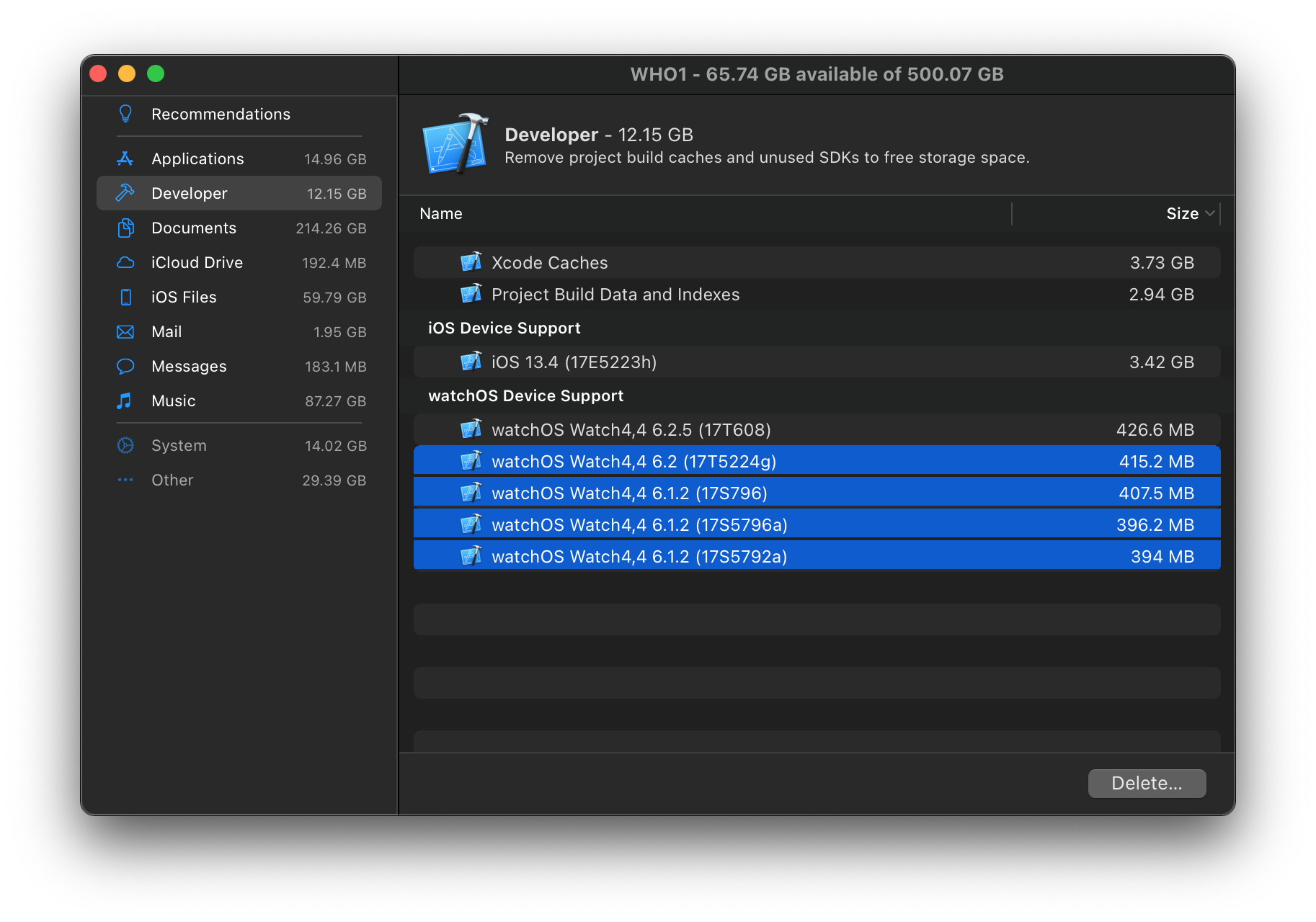The height and width of the screenshot is (922, 1316).
Task: Click the Delete... button
Action: (x=1147, y=783)
